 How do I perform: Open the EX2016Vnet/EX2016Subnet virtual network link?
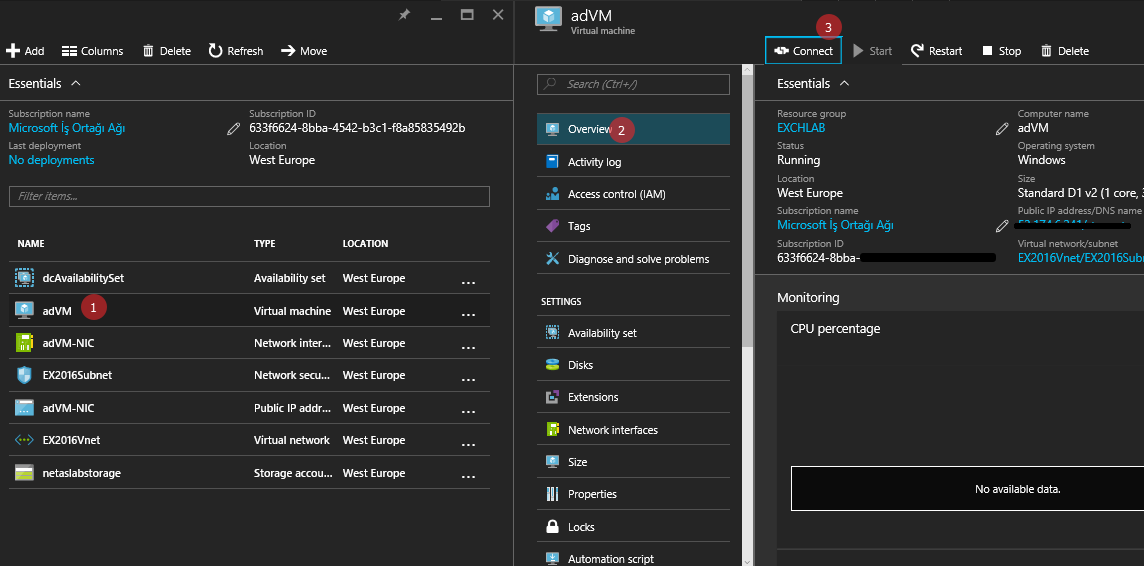pyautogui.click(x=1081, y=257)
